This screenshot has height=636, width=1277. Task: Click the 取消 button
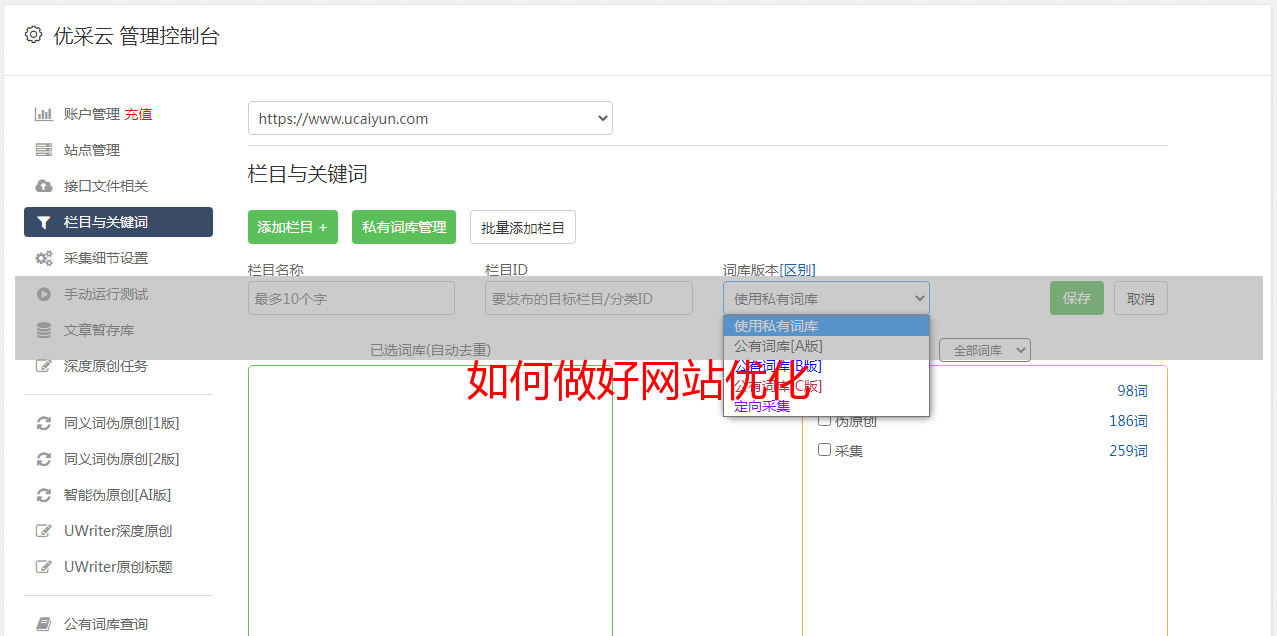pyautogui.click(x=1141, y=298)
